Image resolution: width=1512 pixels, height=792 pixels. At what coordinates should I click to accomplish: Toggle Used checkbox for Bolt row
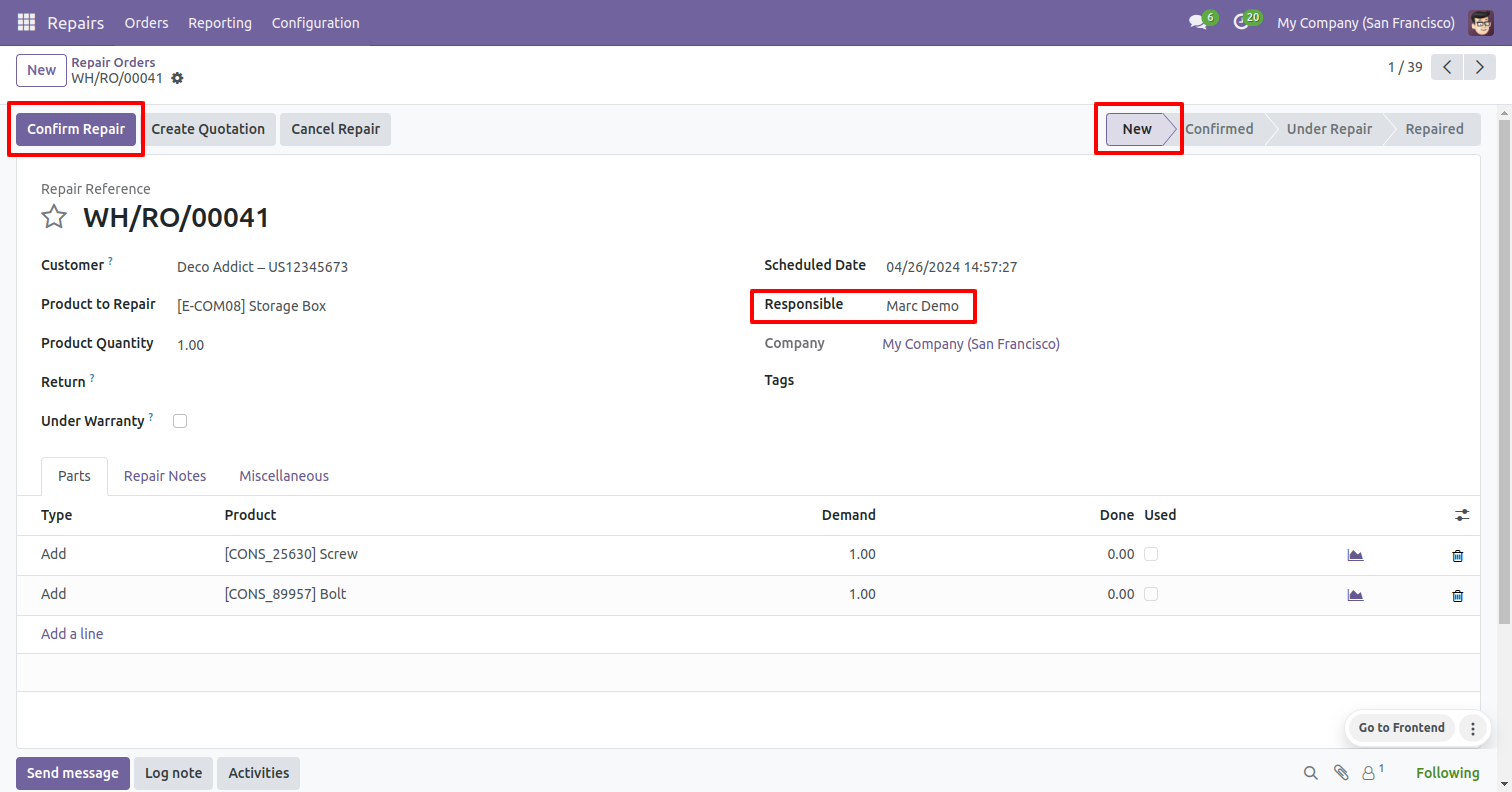pos(1151,594)
